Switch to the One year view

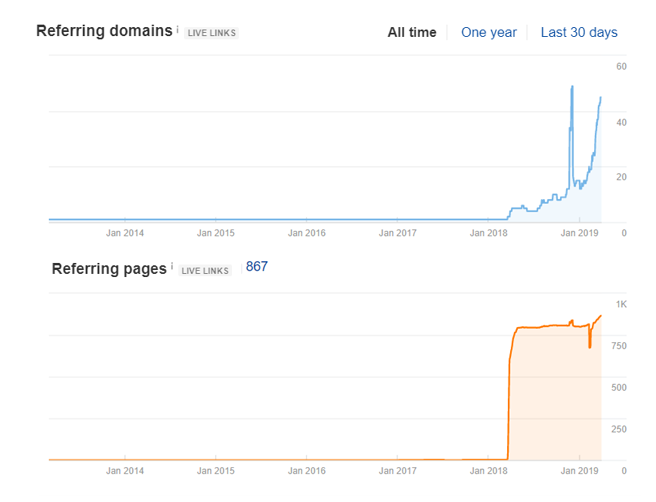tap(489, 32)
